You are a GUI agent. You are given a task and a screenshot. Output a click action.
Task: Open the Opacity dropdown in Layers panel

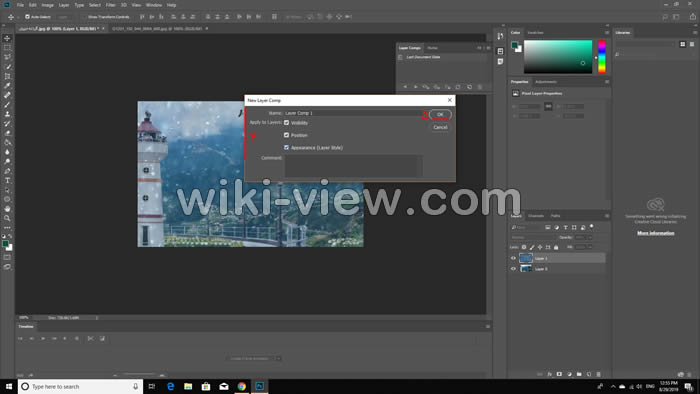590,237
